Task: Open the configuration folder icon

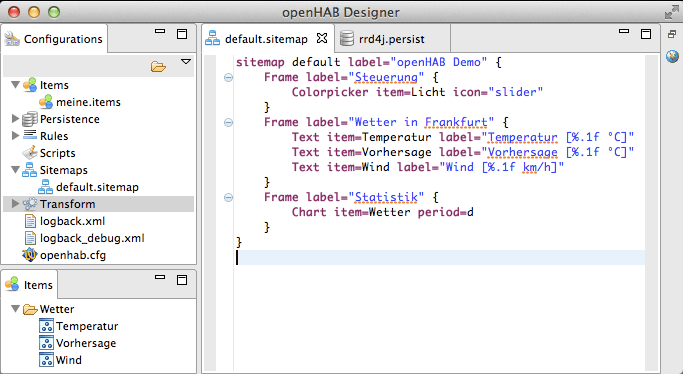Action: click(158, 66)
